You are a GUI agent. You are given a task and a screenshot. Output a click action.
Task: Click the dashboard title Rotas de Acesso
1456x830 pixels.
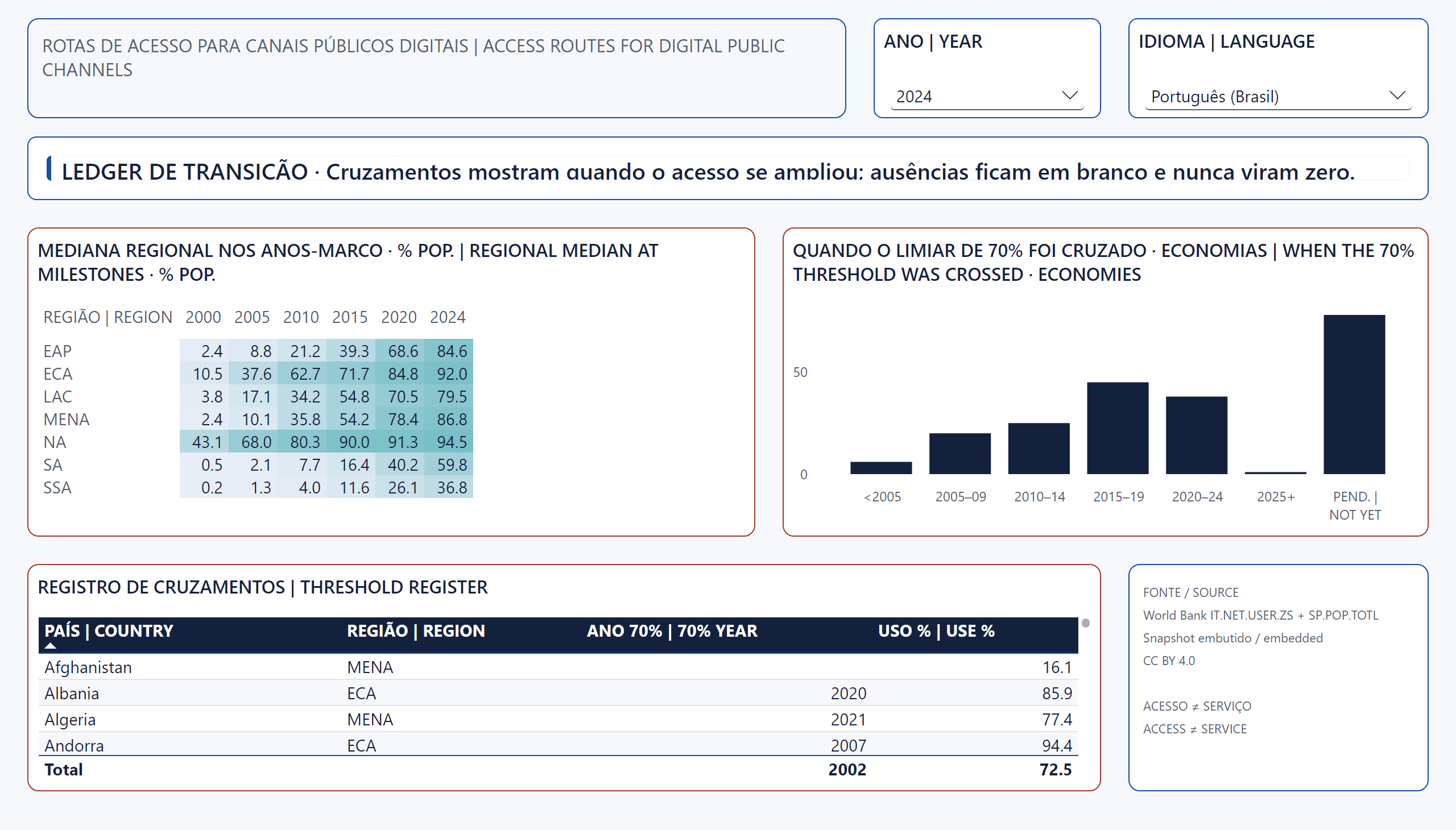(413, 57)
